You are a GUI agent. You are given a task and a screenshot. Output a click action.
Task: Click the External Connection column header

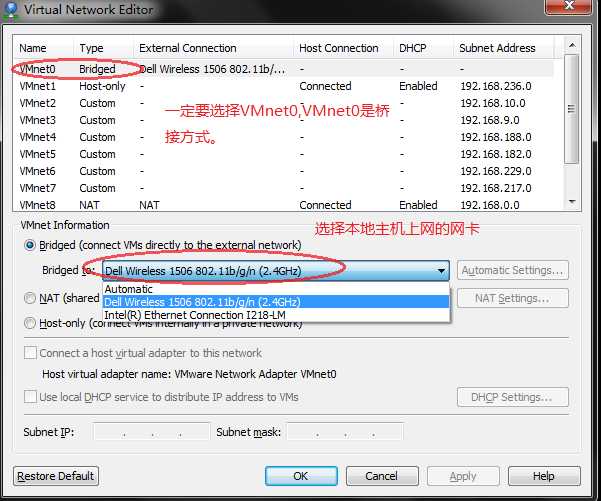click(x=214, y=48)
